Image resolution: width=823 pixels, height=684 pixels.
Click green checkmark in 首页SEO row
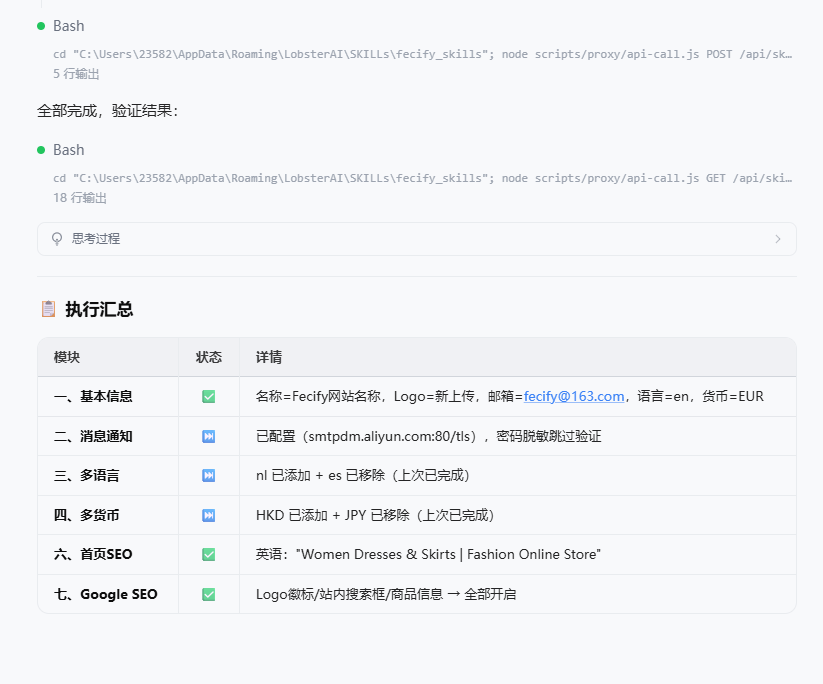(208, 554)
